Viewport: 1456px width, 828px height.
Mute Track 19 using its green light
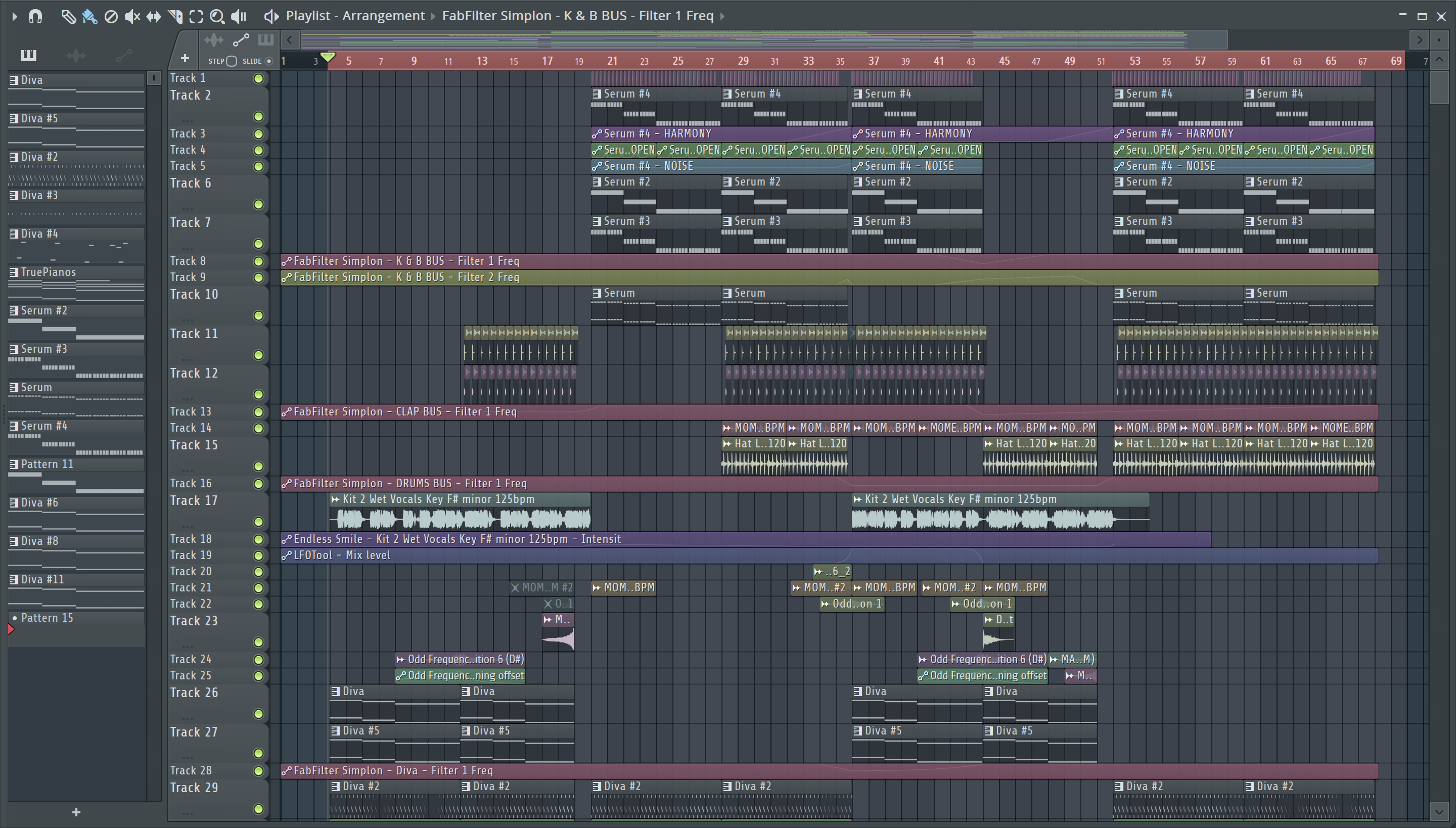coord(258,556)
